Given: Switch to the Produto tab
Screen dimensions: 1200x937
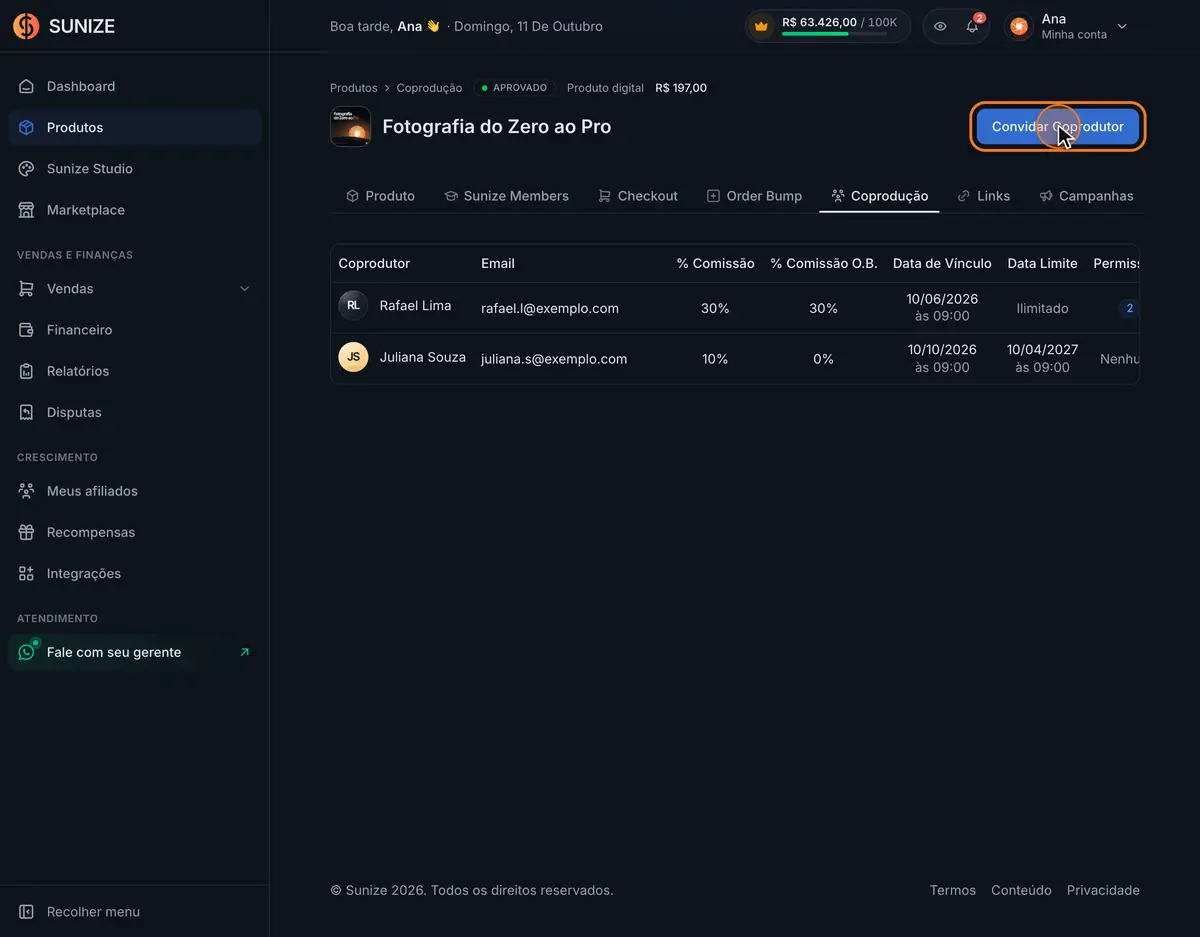Looking at the screenshot, I should coord(380,196).
